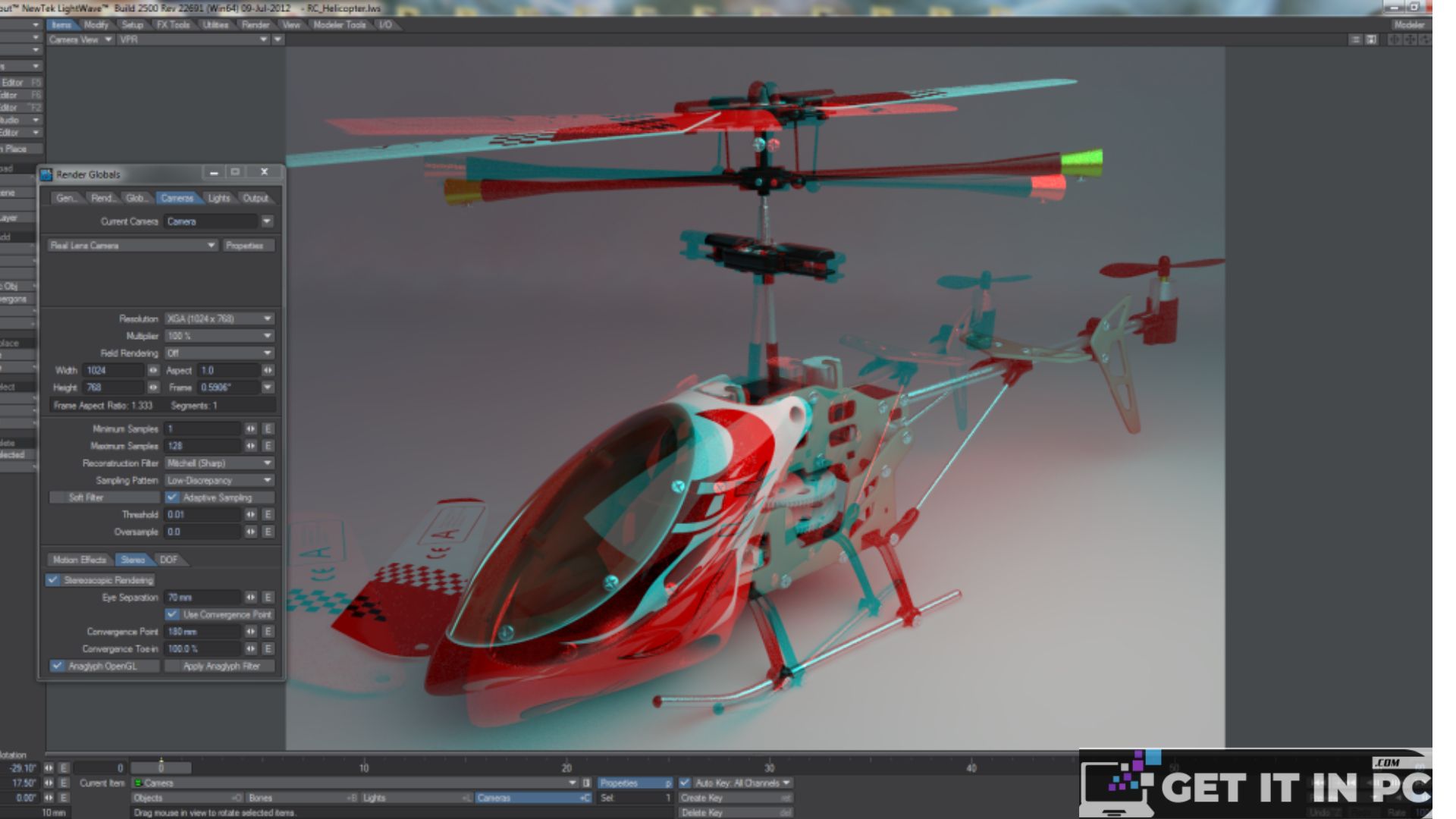Viewport: 1456px width, 819px height.
Task: Open the Current Item Camera dropdown
Action: click(x=355, y=783)
